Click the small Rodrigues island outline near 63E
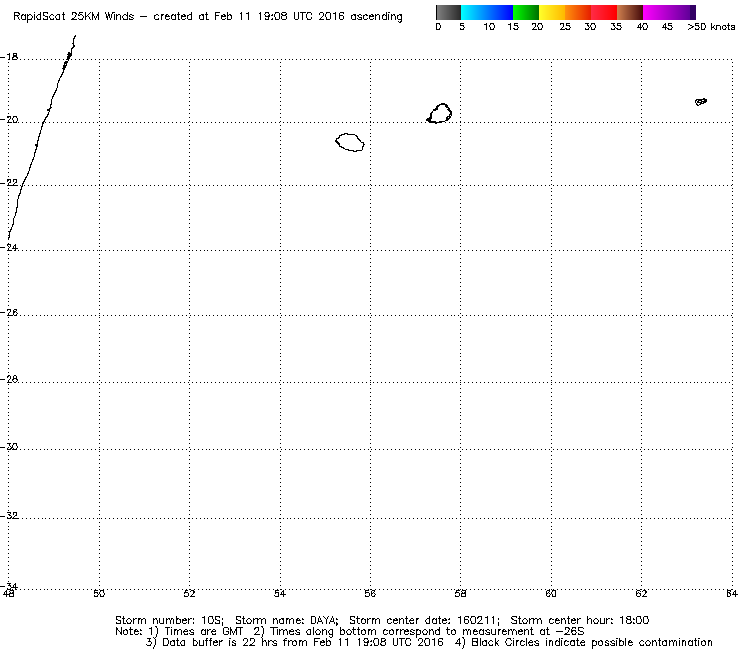740x650 pixels. click(701, 101)
